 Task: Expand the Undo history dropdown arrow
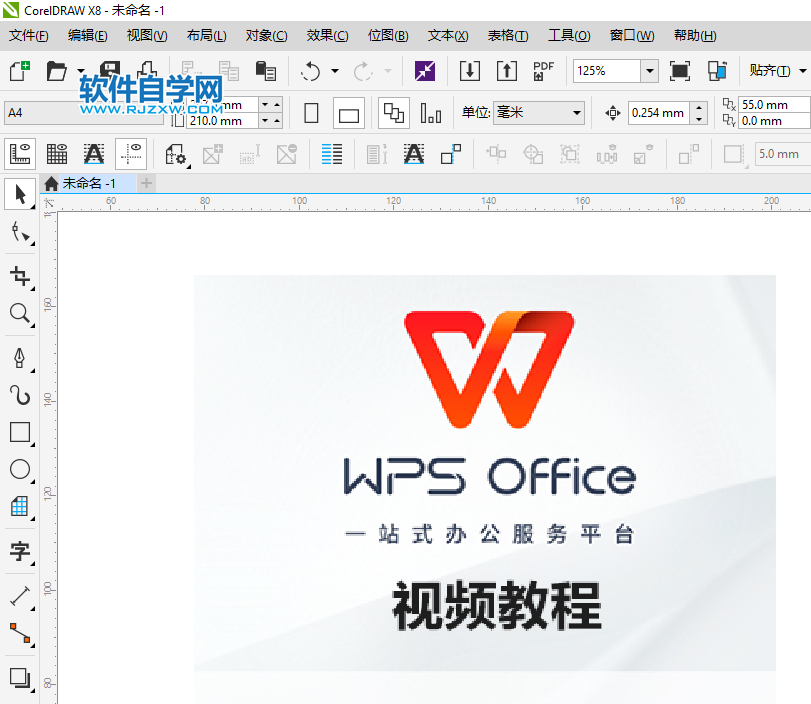coord(335,71)
